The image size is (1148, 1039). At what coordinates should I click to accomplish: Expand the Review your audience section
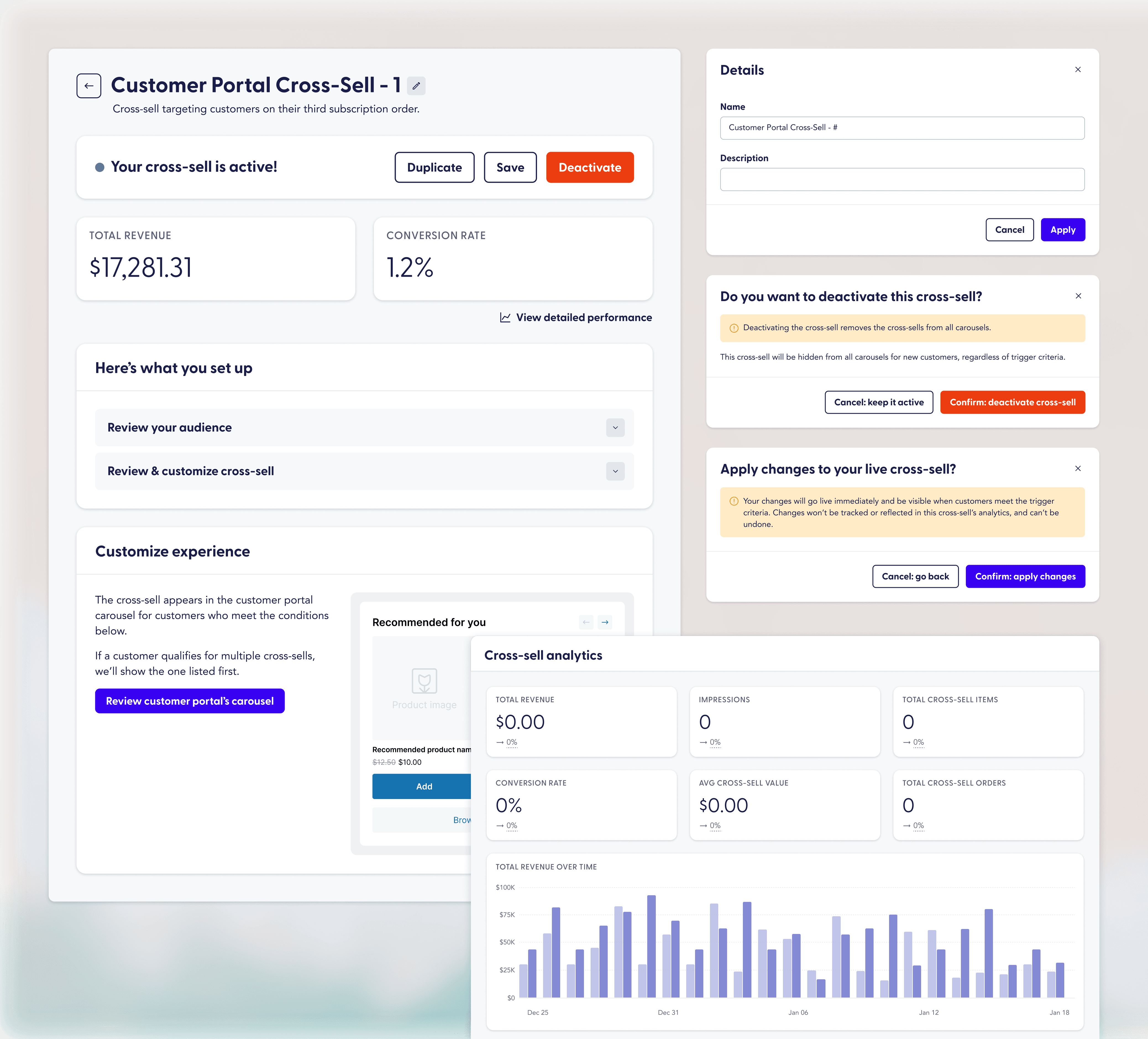[x=615, y=428]
